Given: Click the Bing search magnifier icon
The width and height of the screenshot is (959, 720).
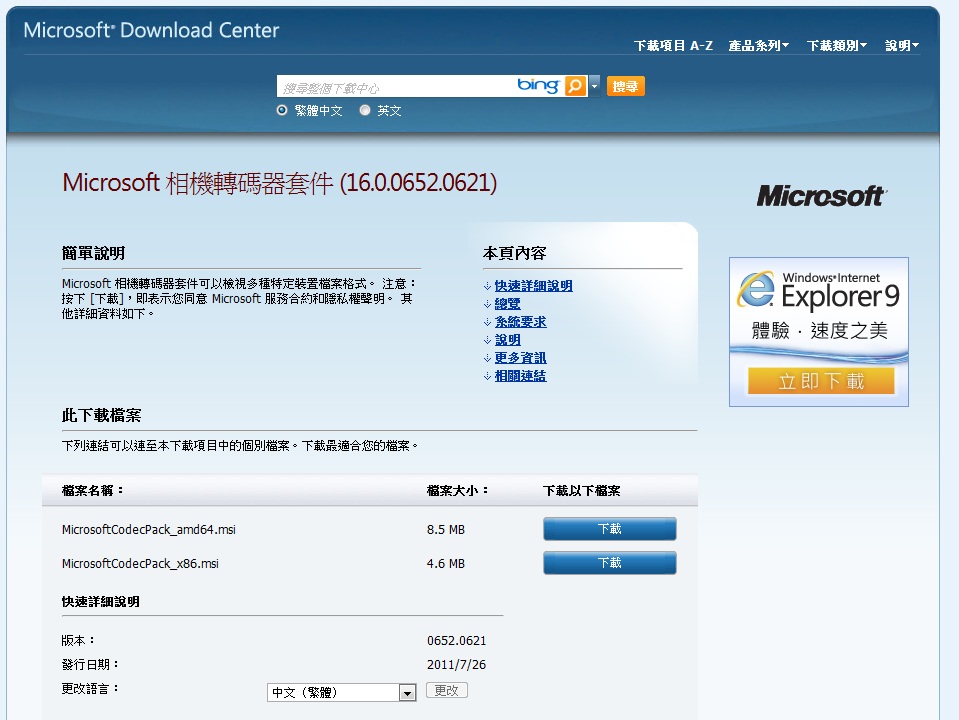Looking at the screenshot, I should click(x=575, y=86).
